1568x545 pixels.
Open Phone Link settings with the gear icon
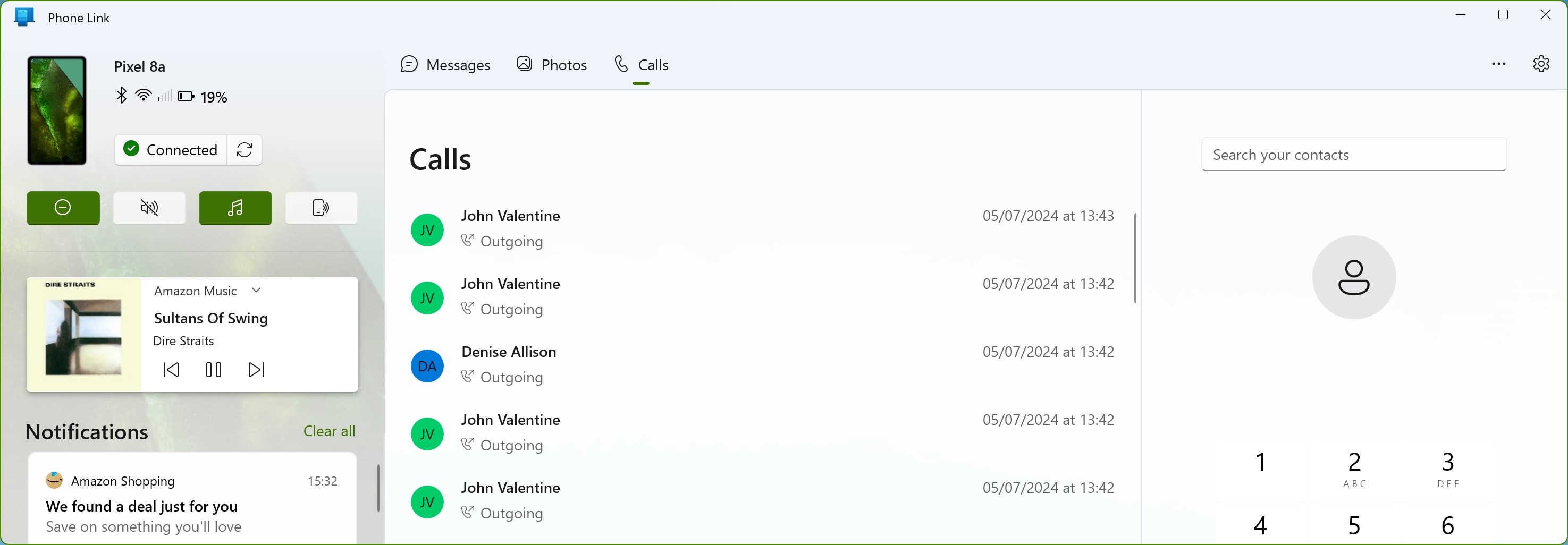1541,64
